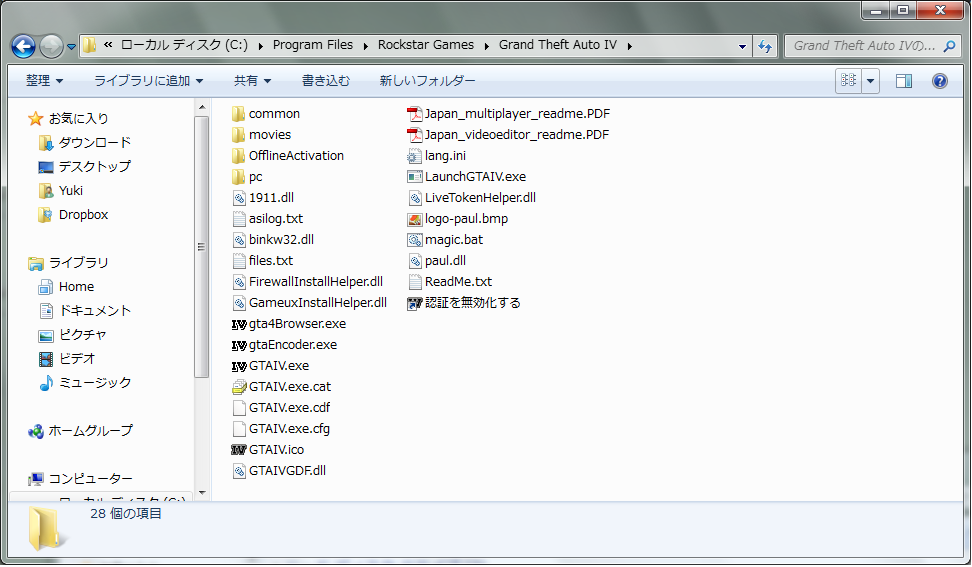Select the logo-paul.bmp image icon

[x=414, y=219]
